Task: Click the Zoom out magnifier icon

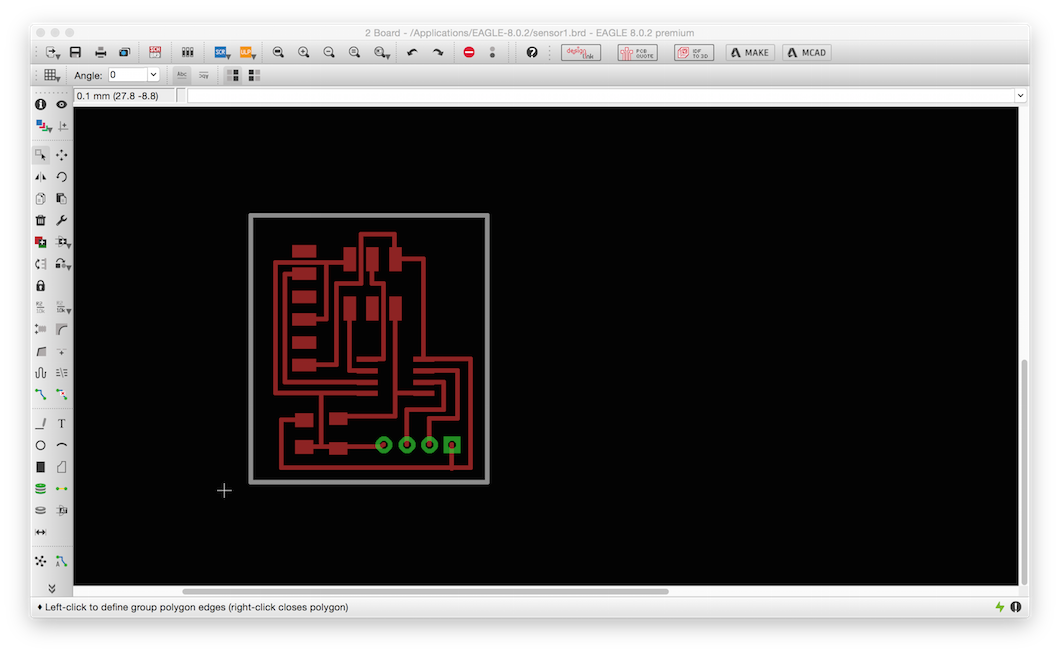Action: 329,53
